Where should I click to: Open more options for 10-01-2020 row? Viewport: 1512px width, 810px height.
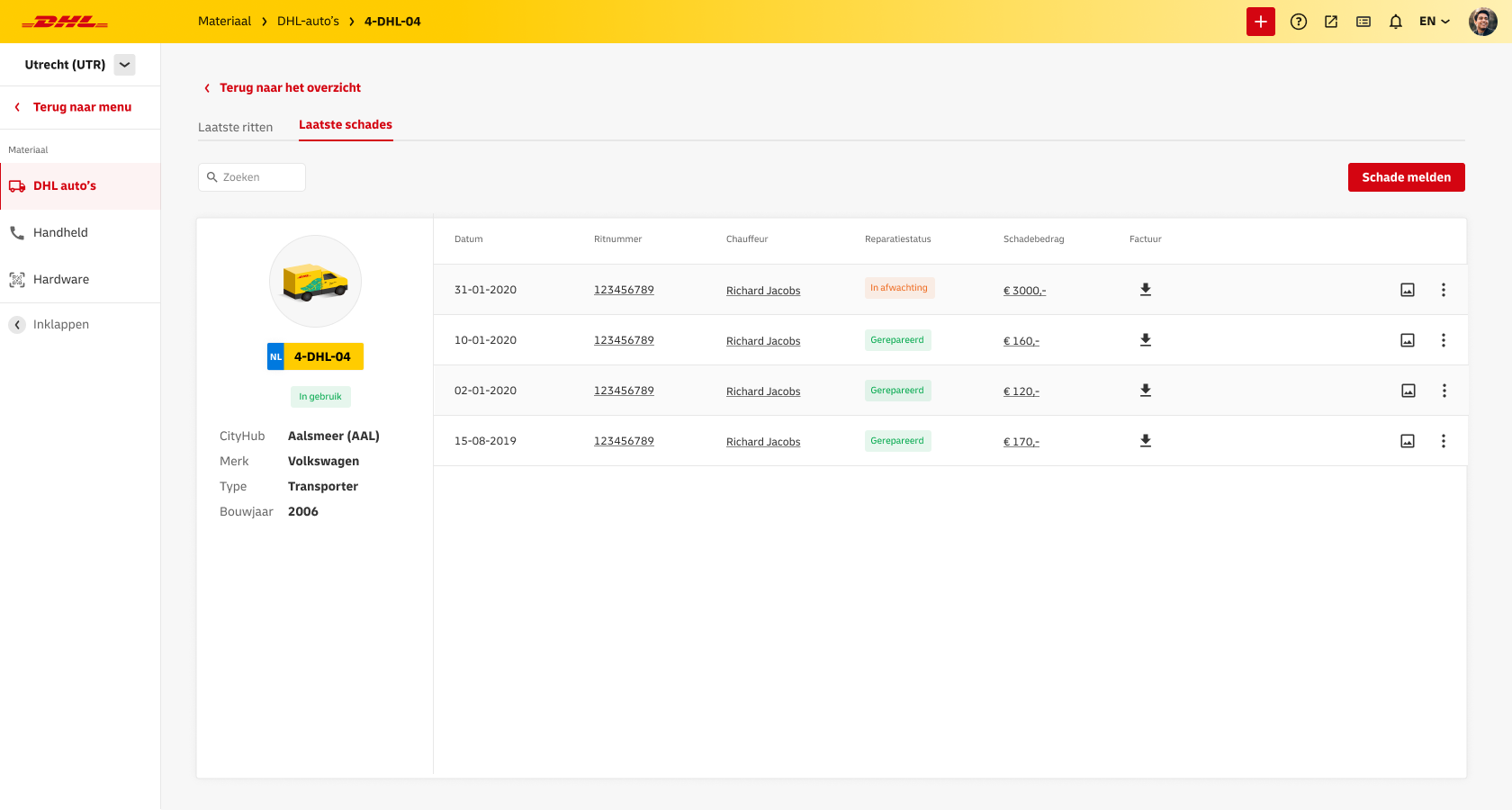point(1444,340)
